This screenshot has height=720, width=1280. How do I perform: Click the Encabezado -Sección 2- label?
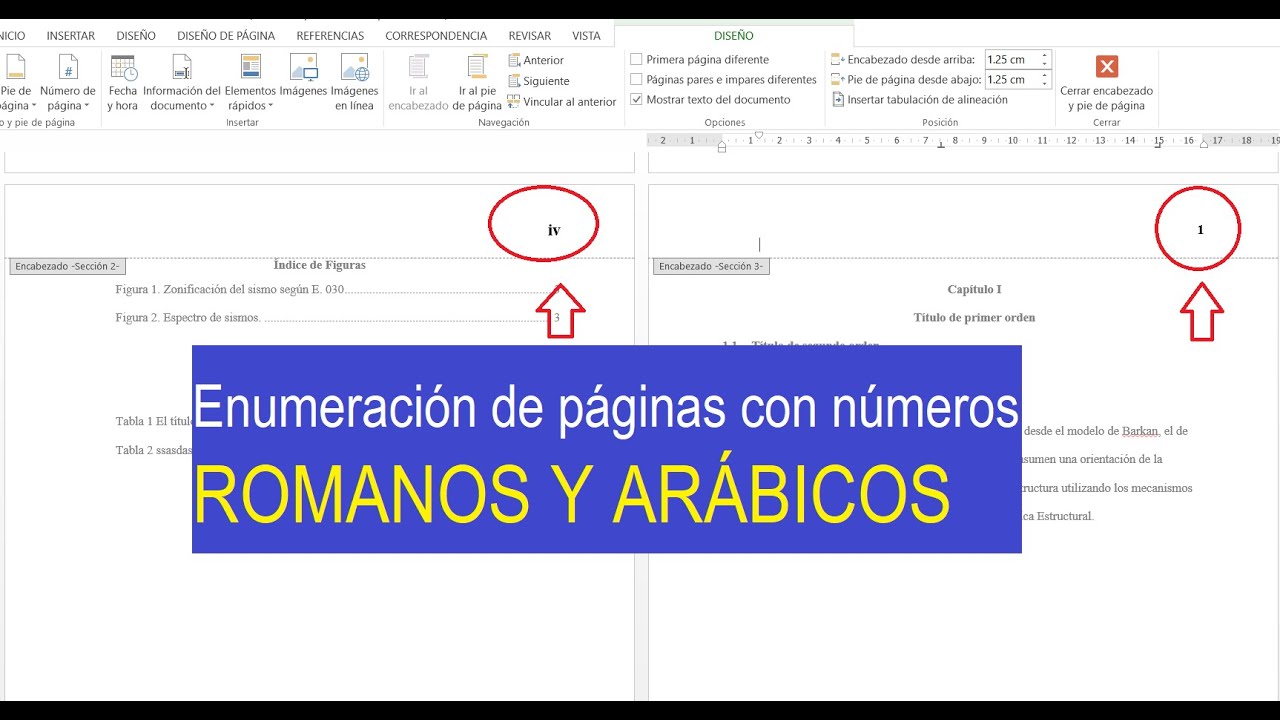pyautogui.click(x=67, y=267)
